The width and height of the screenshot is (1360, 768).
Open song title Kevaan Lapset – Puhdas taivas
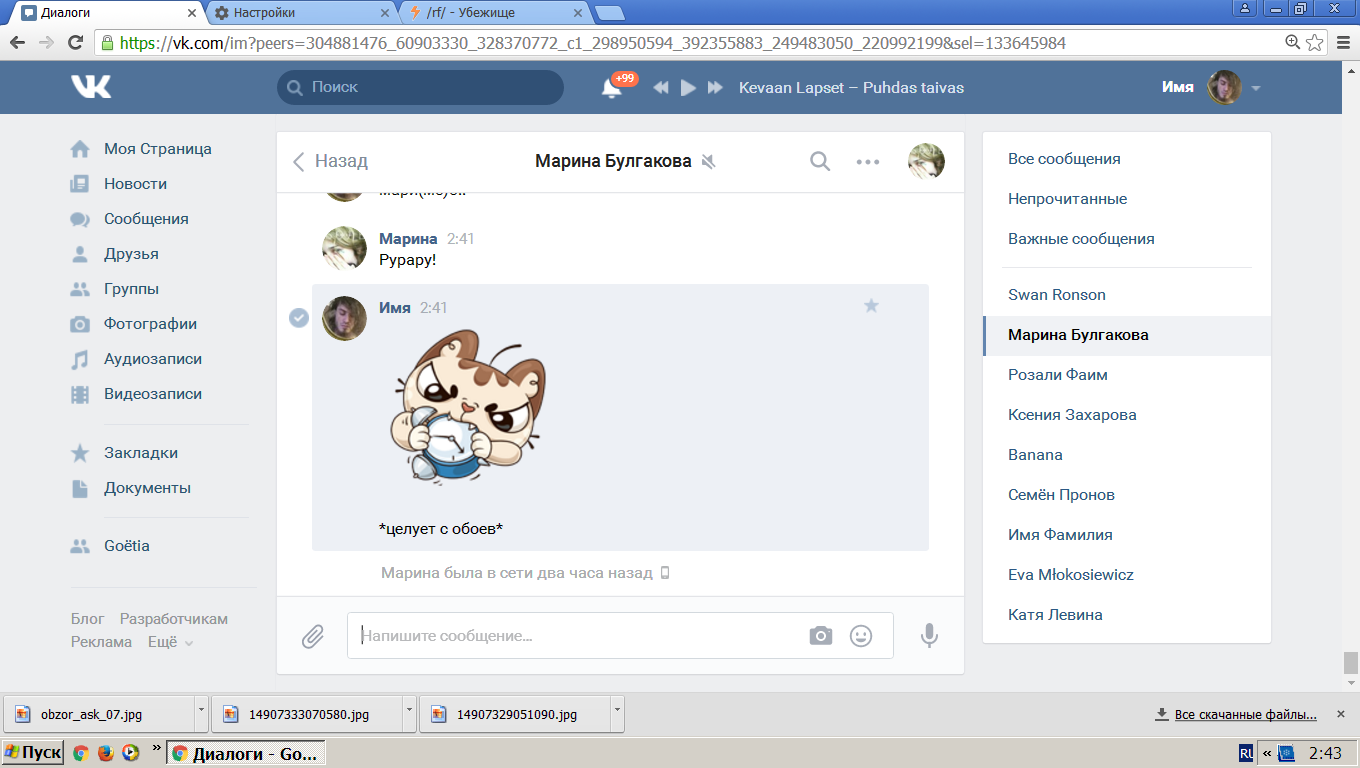[851, 88]
